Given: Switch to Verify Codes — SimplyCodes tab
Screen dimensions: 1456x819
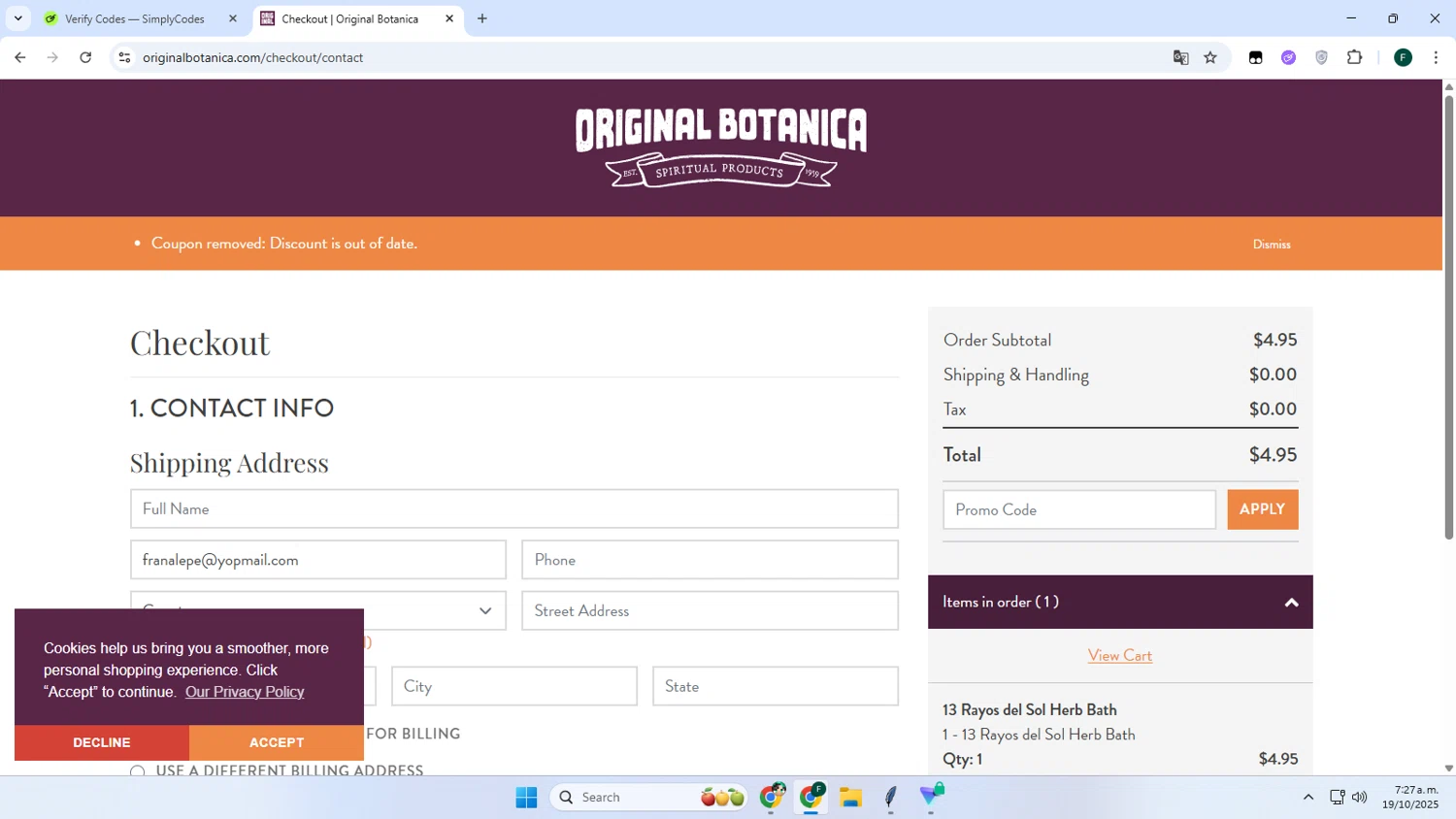Looking at the screenshot, I should (x=135, y=18).
